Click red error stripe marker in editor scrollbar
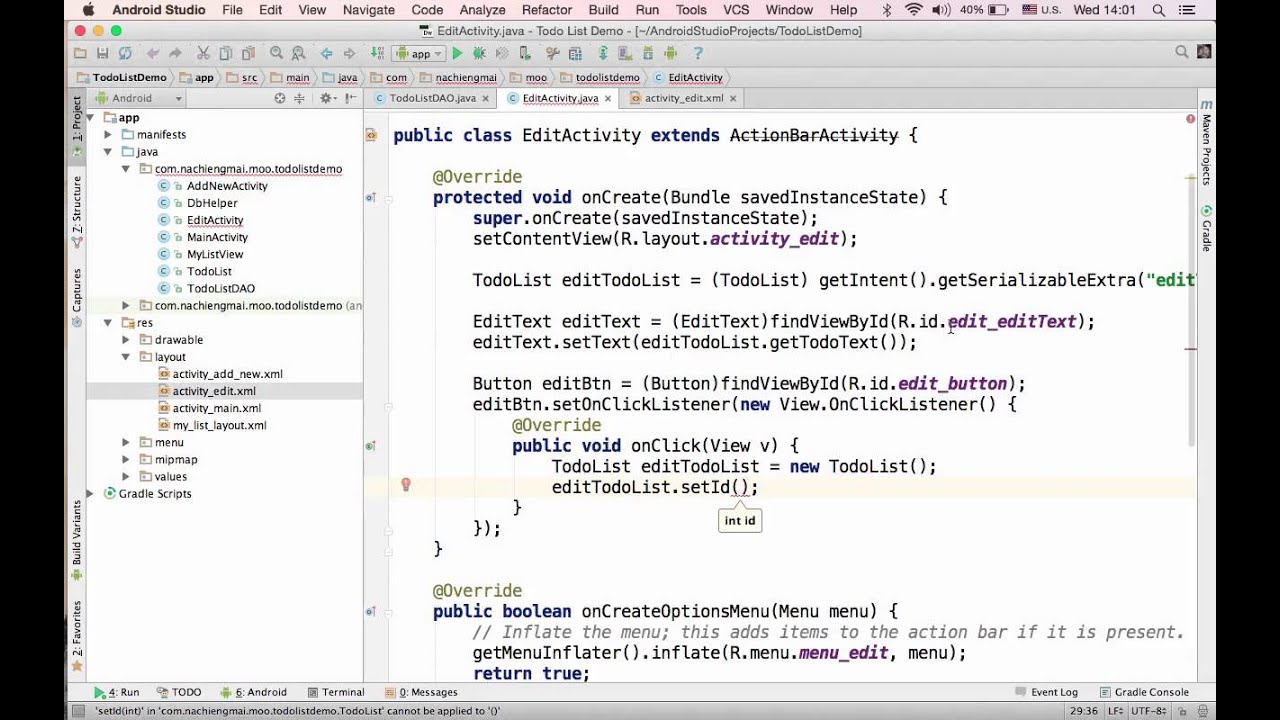The width and height of the screenshot is (1280, 720). point(1190,349)
